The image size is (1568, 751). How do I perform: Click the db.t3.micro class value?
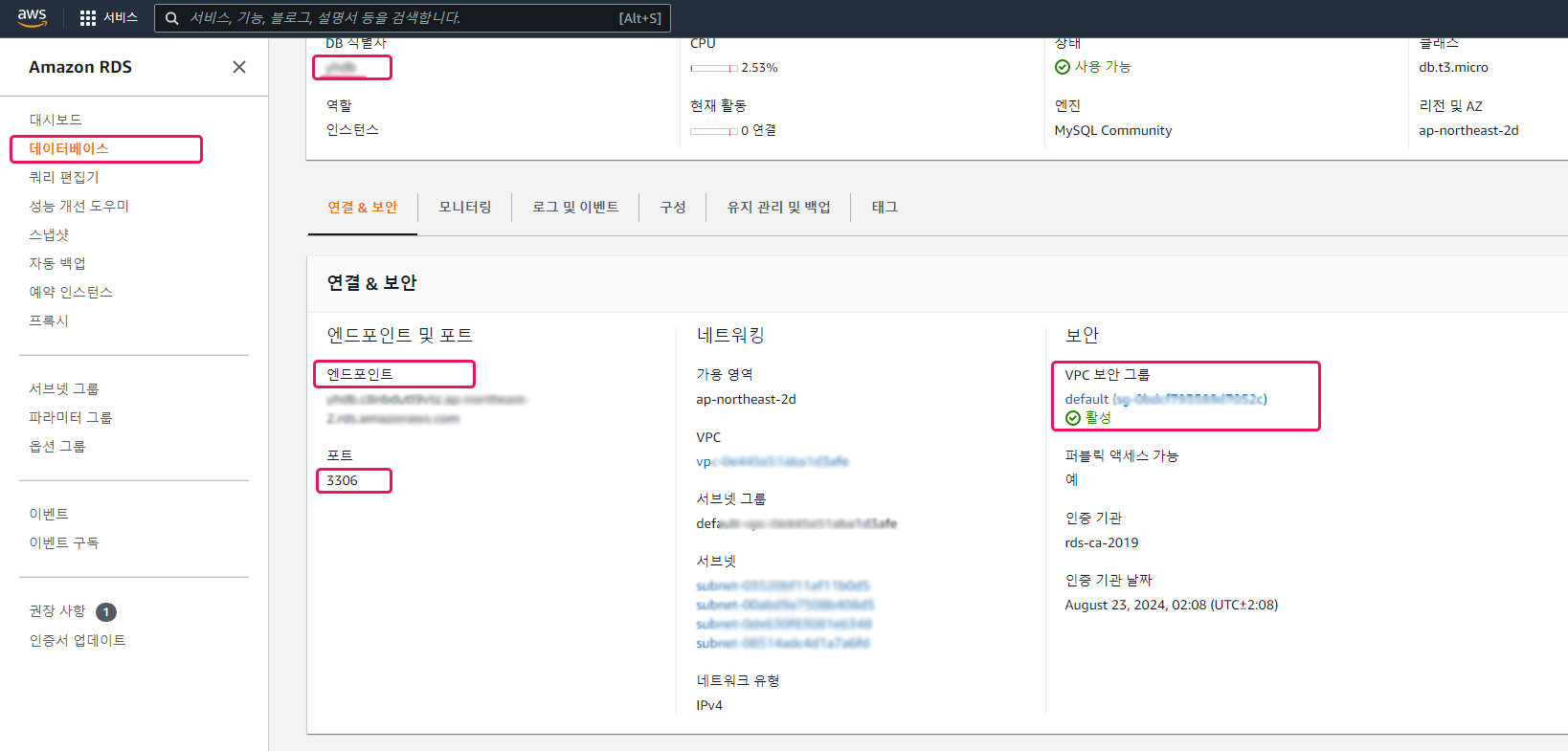[x=1453, y=67]
